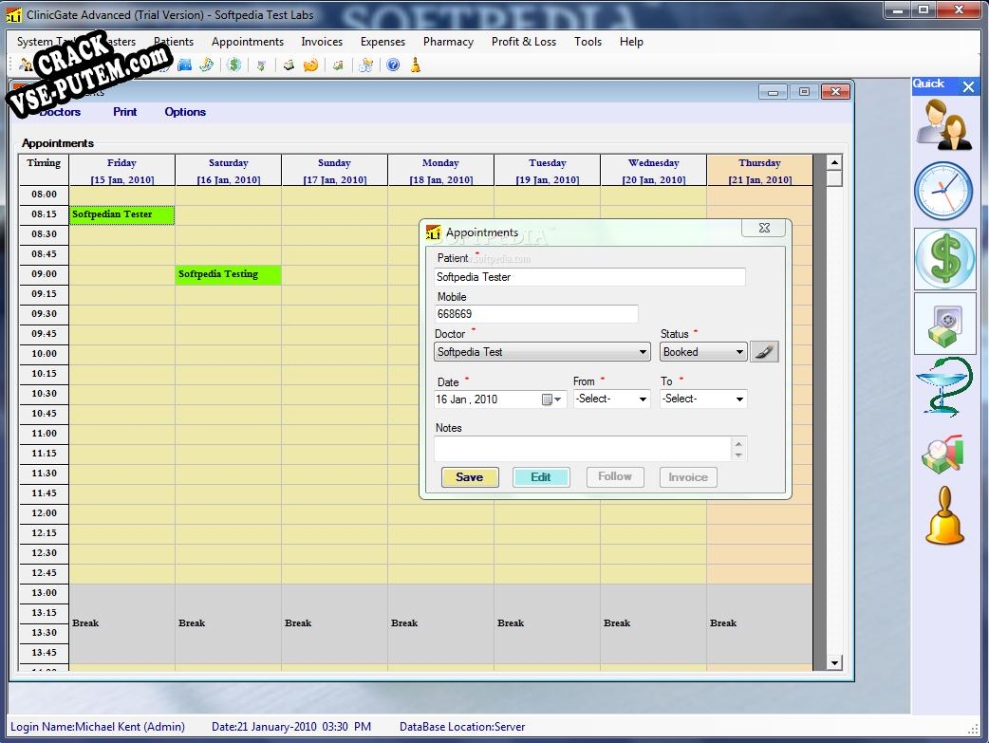
Task: Click the 10:00 timing row label
Action: [x=44, y=354]
